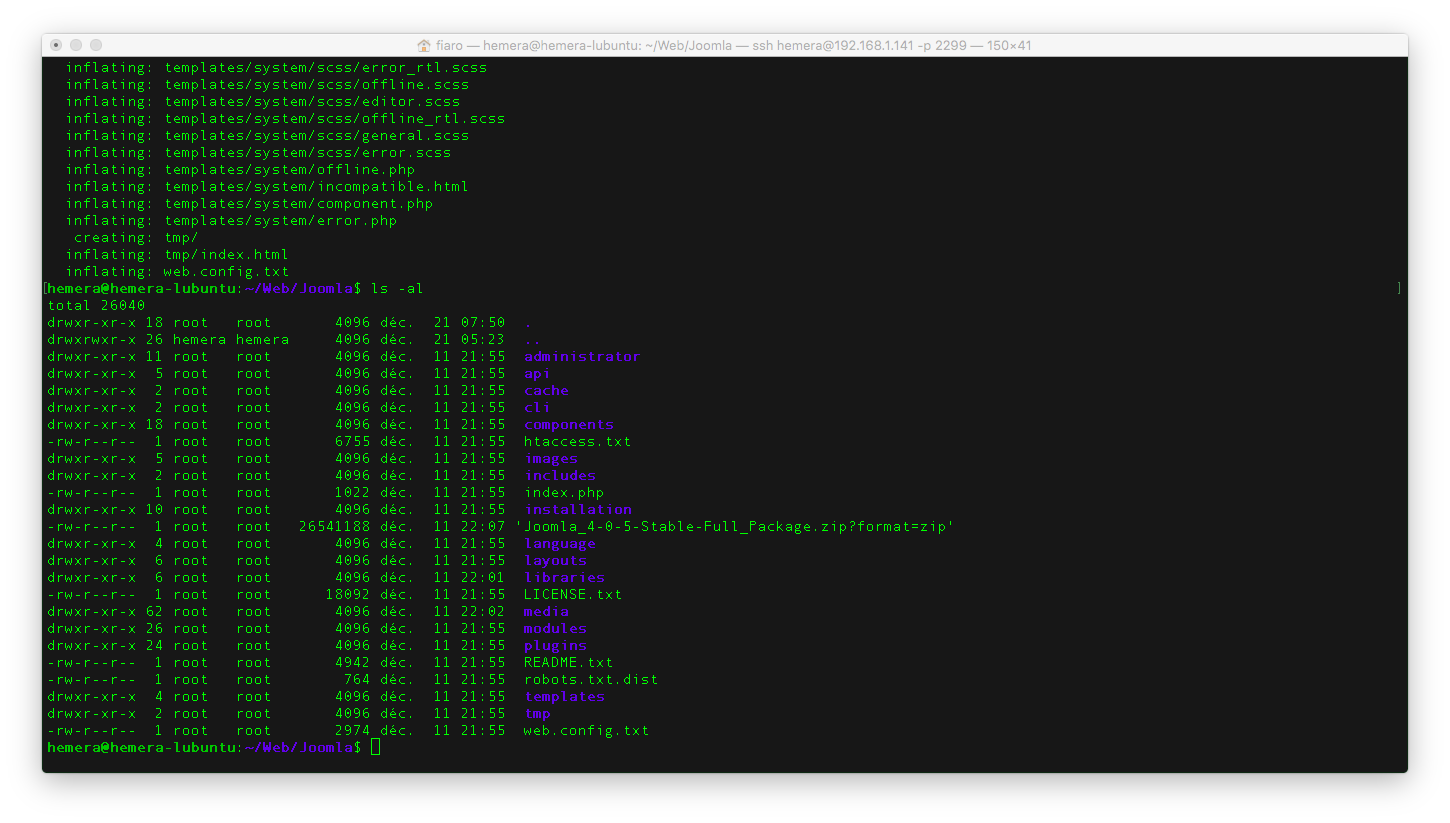Click the robots.txt.dist filename
Viewport: 1450px width, 823px height.
(x=591, y=680)
